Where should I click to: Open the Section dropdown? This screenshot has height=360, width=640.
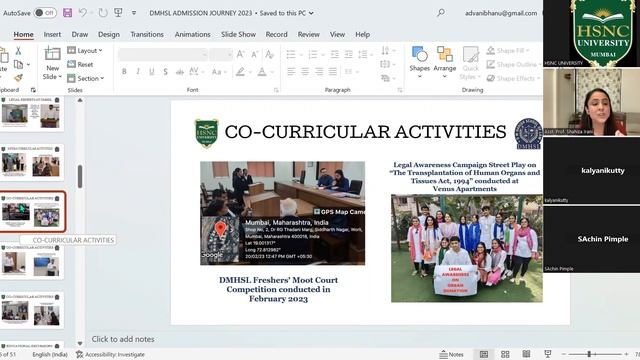click(x=85, y=78)
